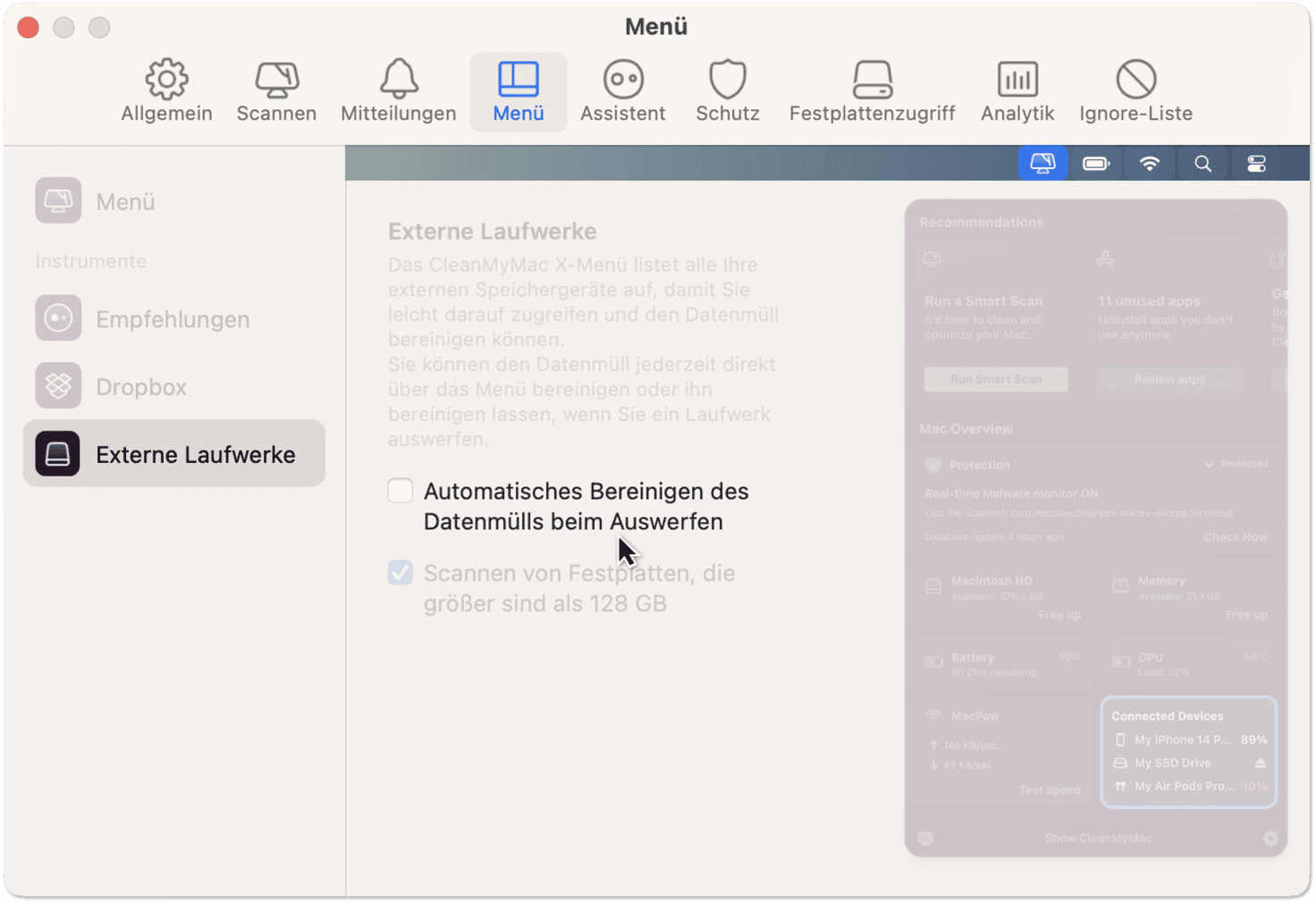This screenshot has height=903, width=1316.
Task: Click the CPU tile in Mac Overview
Action: (1190, 664)
